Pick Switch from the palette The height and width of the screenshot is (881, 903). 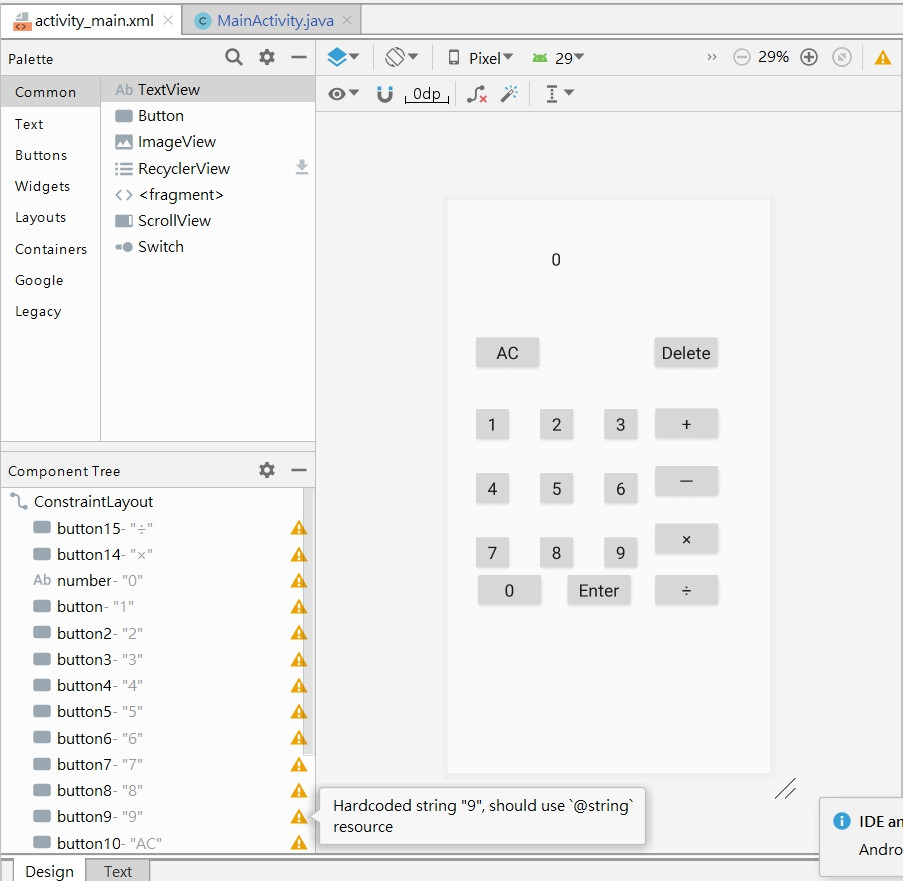208,246
